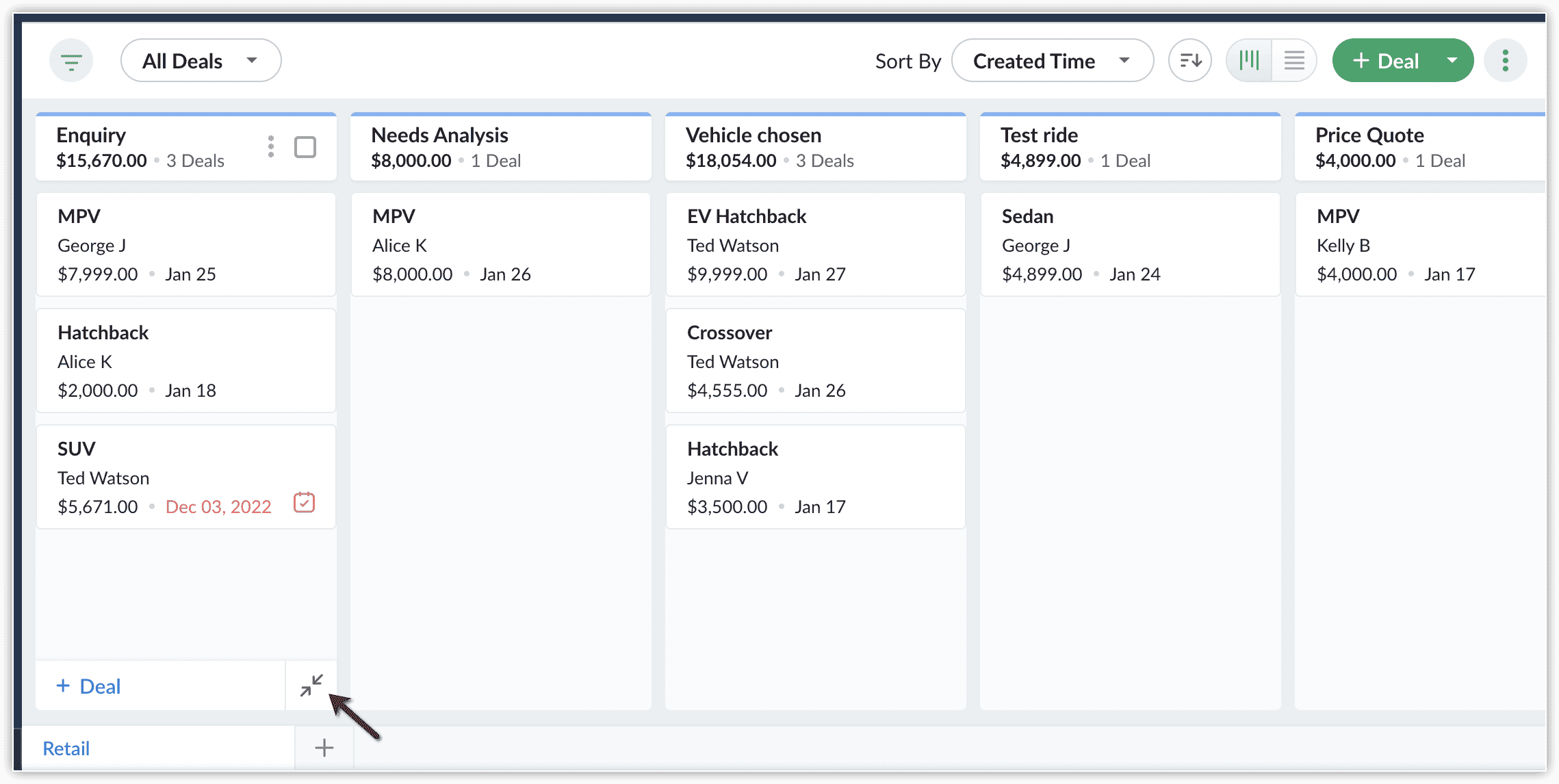Image resolution: width=1559 pixels, height=784 pixels.
Task: Collapse the Enquiry column
Action: tap(311, 685)
